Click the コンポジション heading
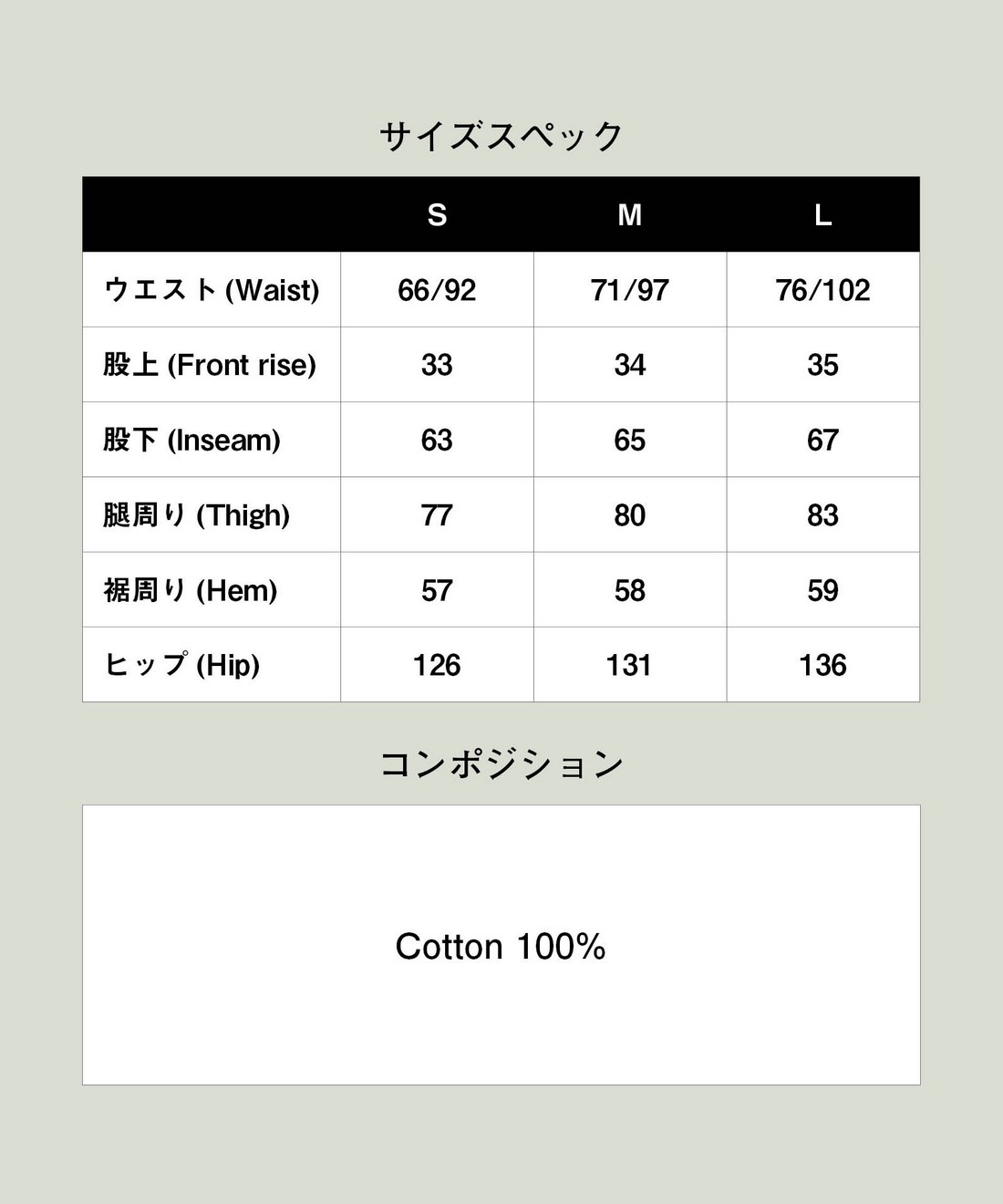 [x=501, y=764]
